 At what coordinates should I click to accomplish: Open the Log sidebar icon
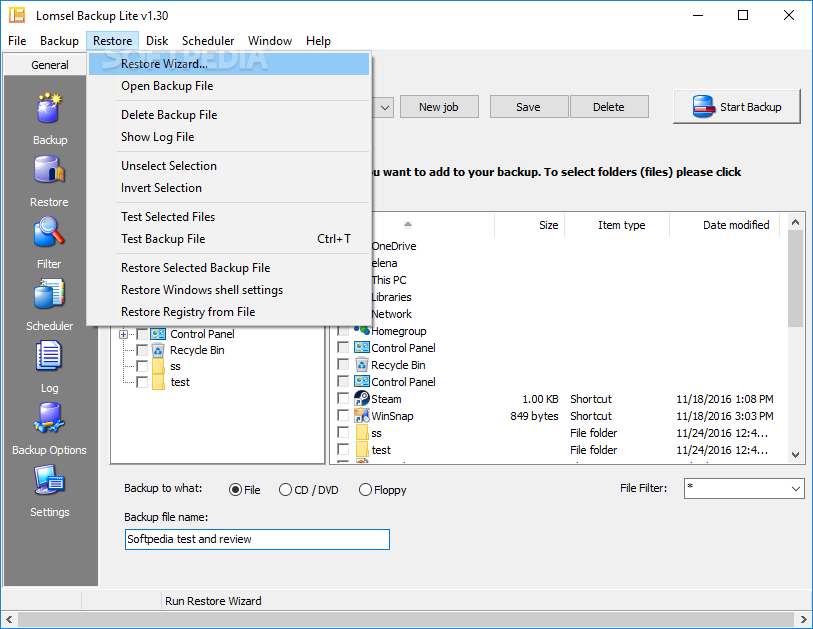pyautogui.click(x=49, y=356)
